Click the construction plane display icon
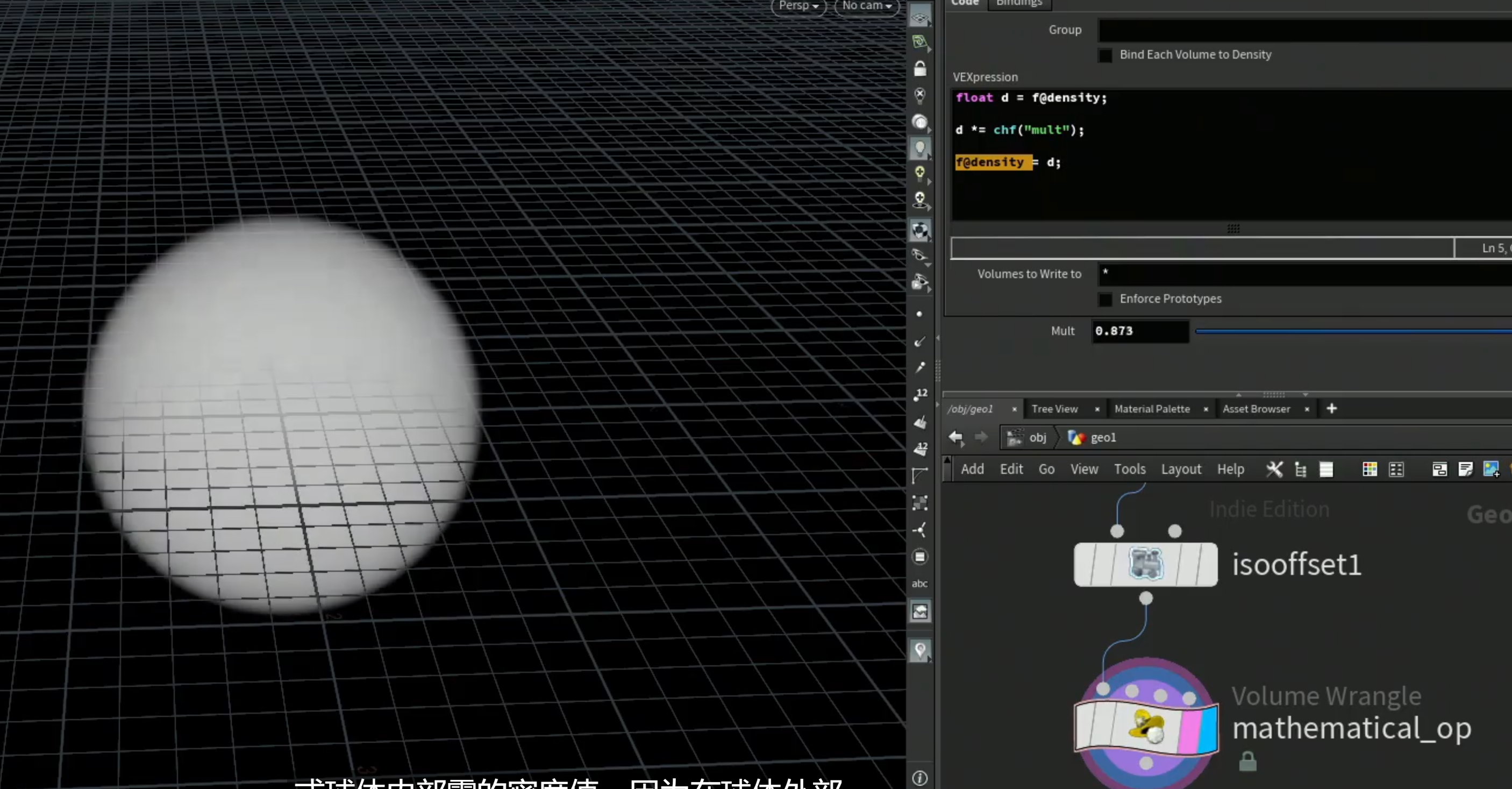Screen dimensions: 1512x789 point(920,42)
